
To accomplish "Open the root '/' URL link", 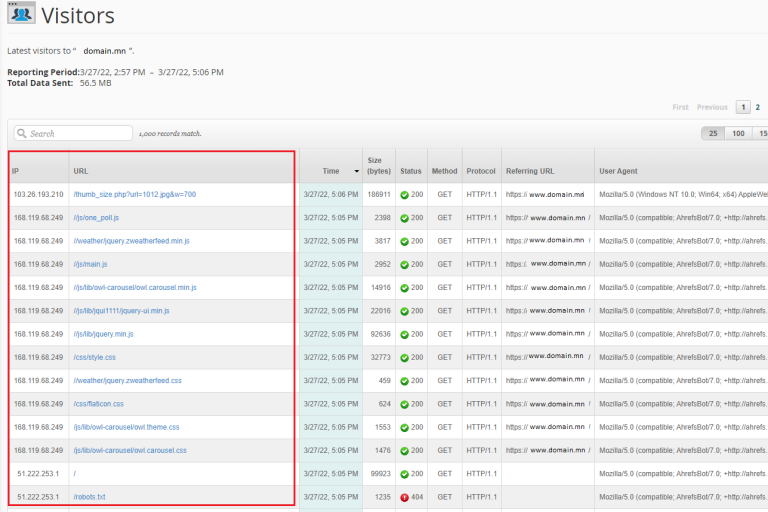I will (74, 474).
